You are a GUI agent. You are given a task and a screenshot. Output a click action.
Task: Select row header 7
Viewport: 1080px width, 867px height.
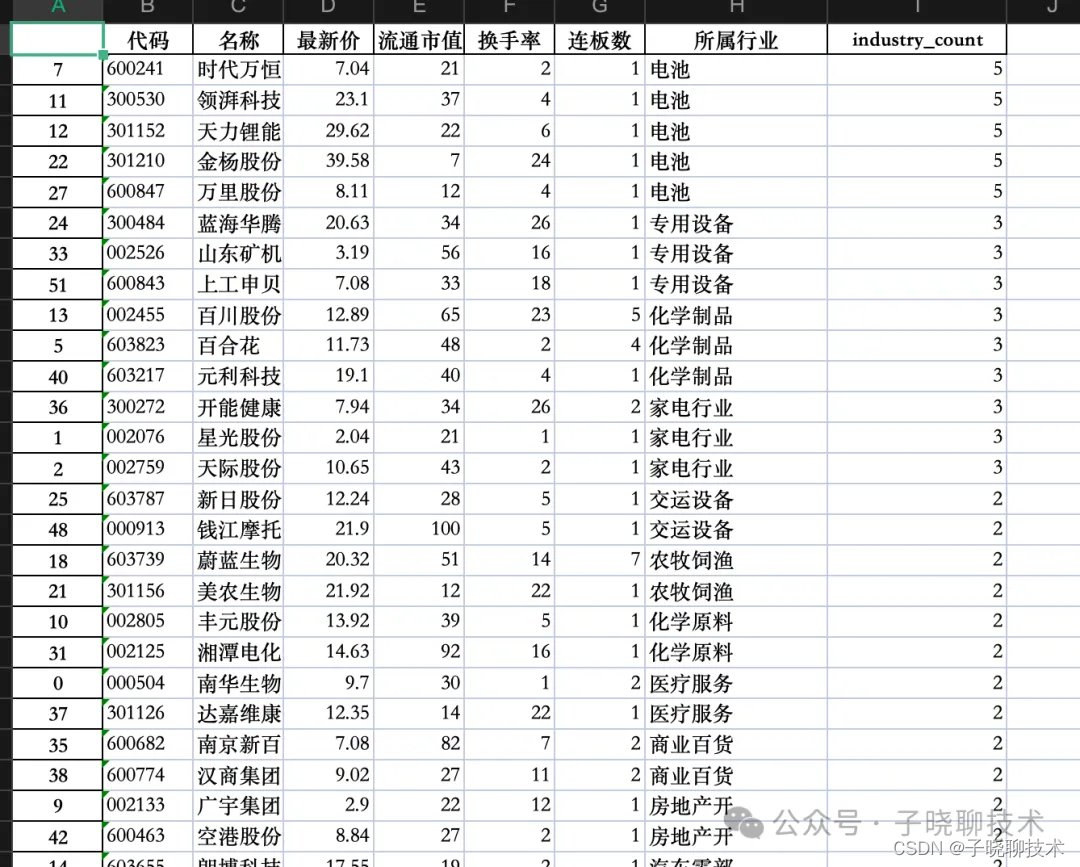coord(57,70)
